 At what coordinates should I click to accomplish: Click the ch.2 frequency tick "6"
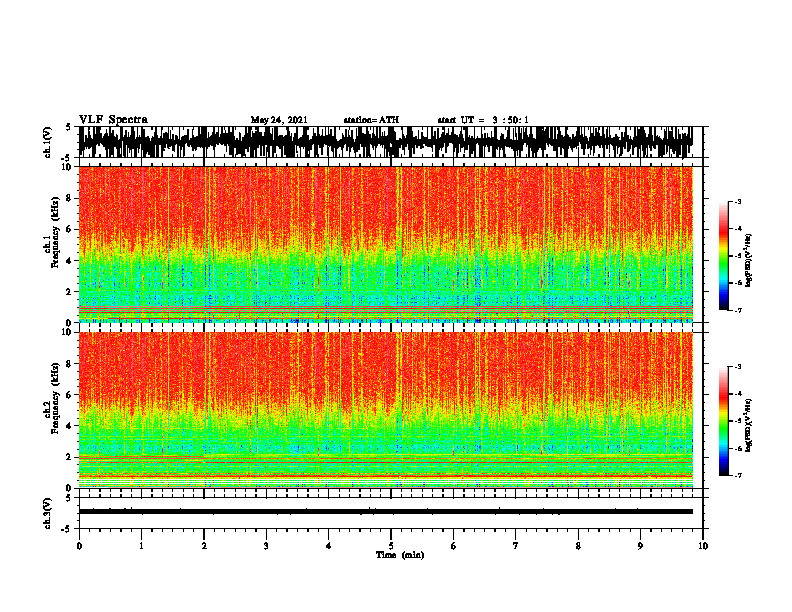click(x=70, y=395)
